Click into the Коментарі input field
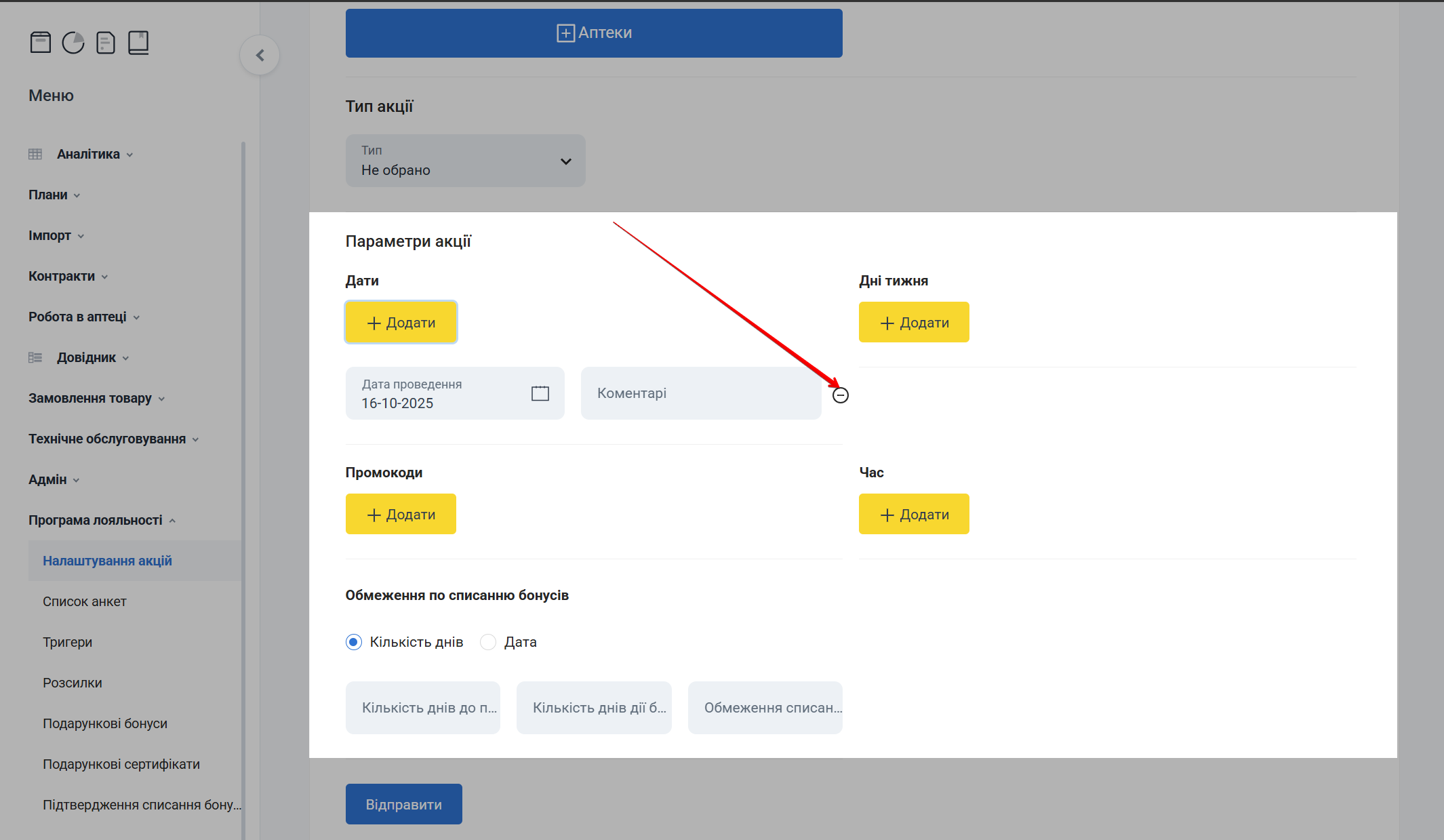The image size is (1444, 840). tap(700, 393)
